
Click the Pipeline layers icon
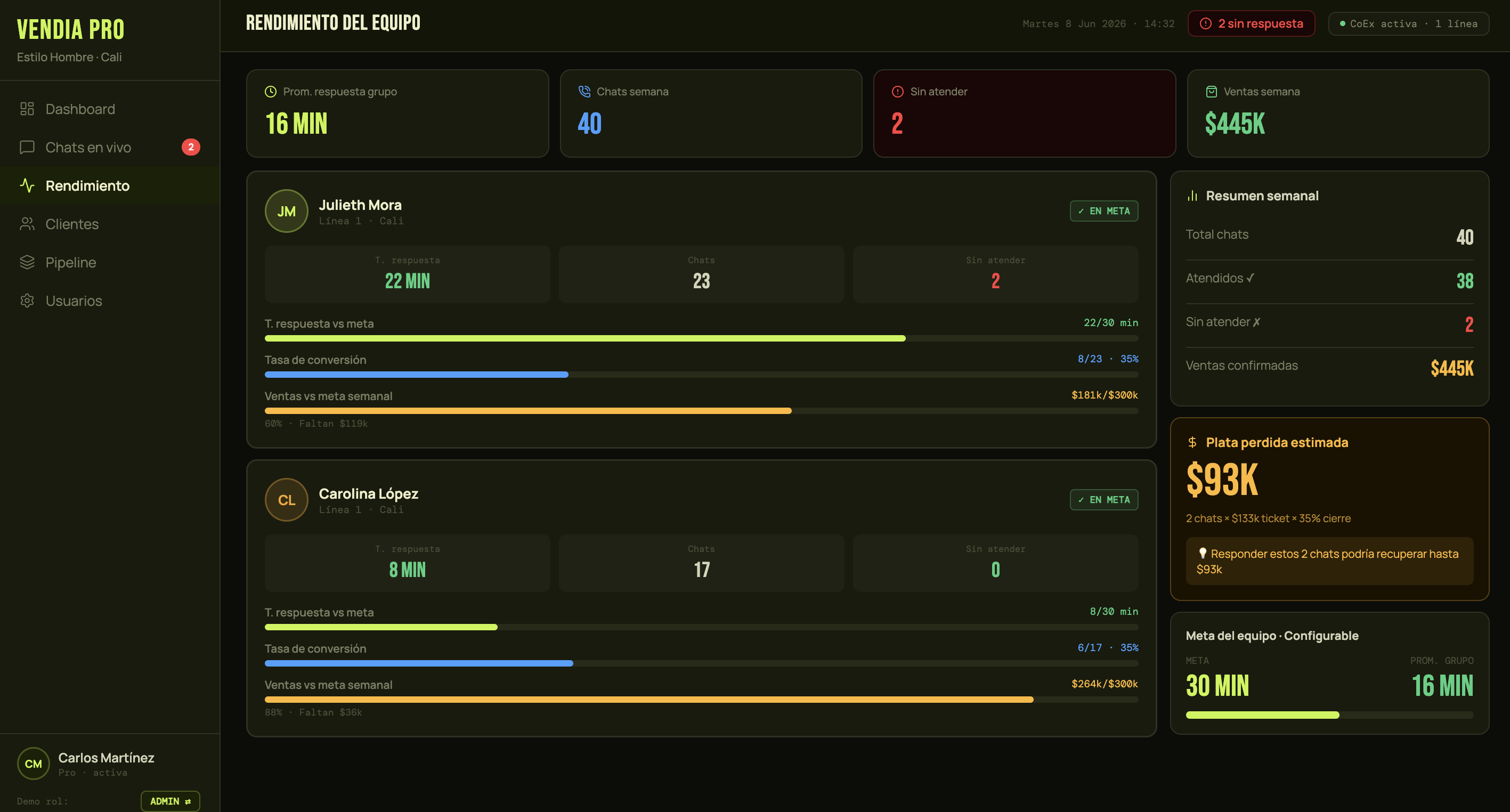[x=27, y=262]
